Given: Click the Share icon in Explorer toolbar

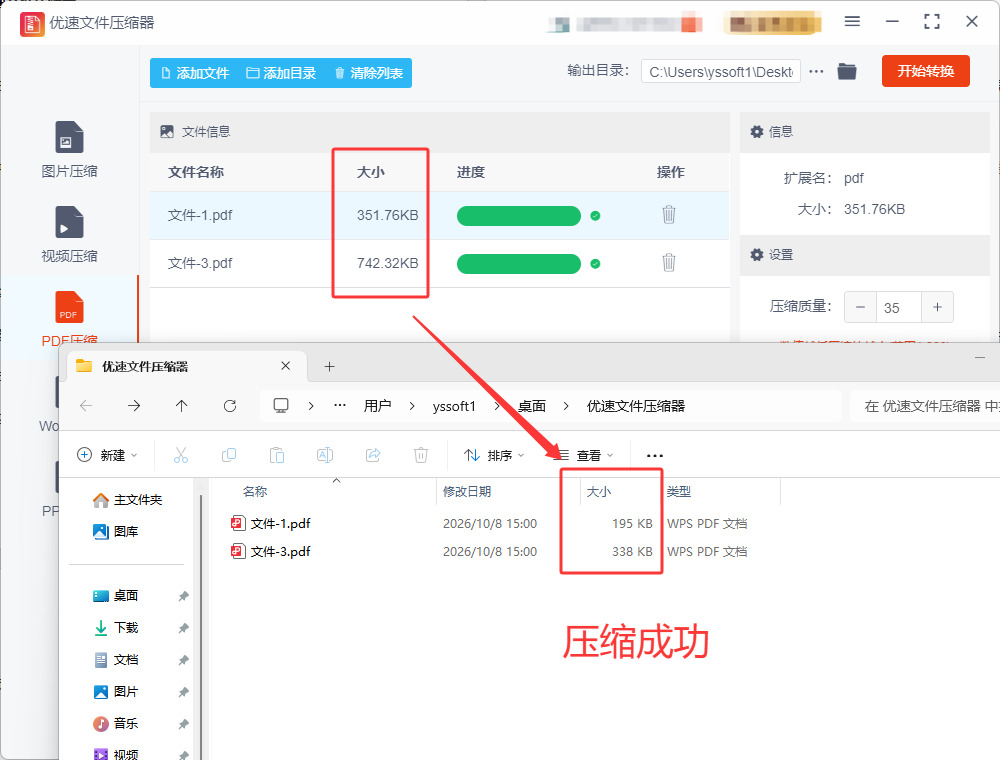Looking at the screenshot, I should coord(373,455).
